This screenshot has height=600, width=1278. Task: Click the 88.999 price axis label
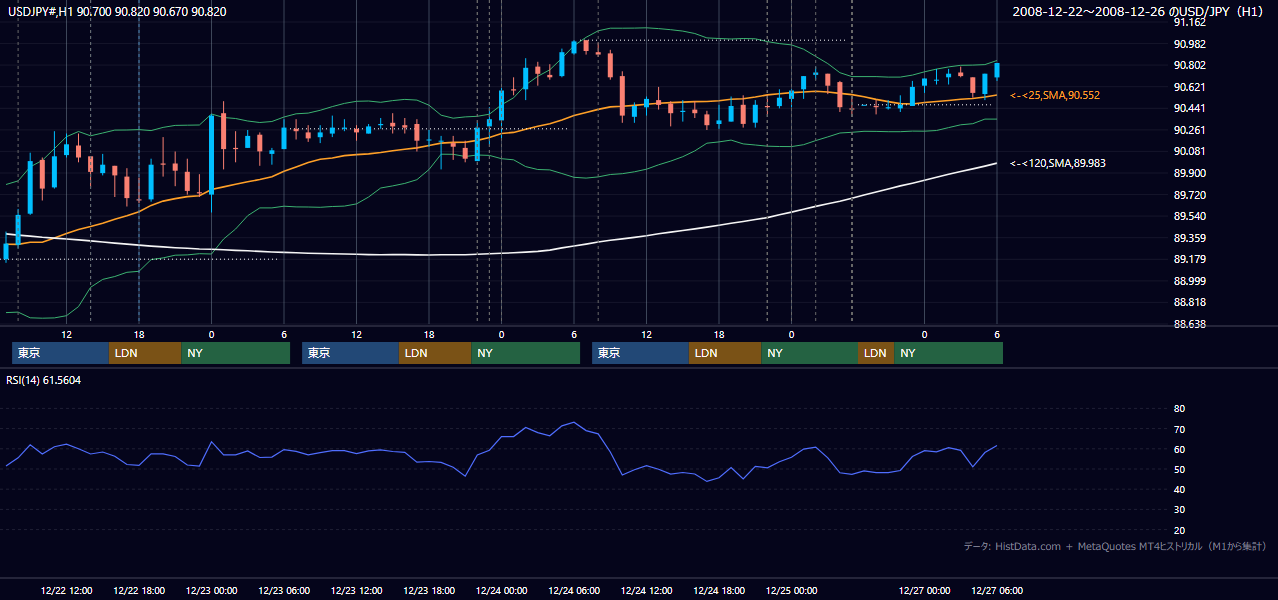click(1189, 281)
